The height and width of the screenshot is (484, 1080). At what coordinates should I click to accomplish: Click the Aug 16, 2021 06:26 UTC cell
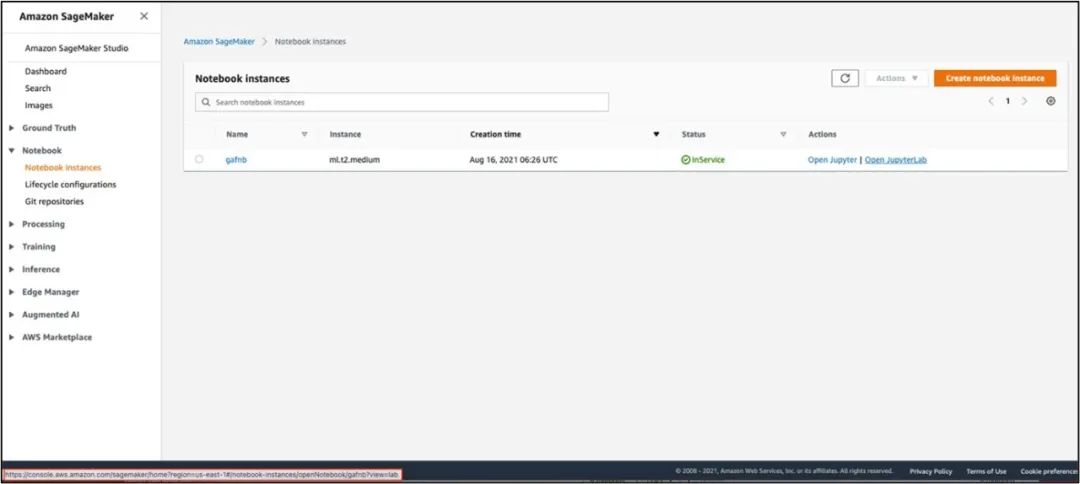click(514, 160)
